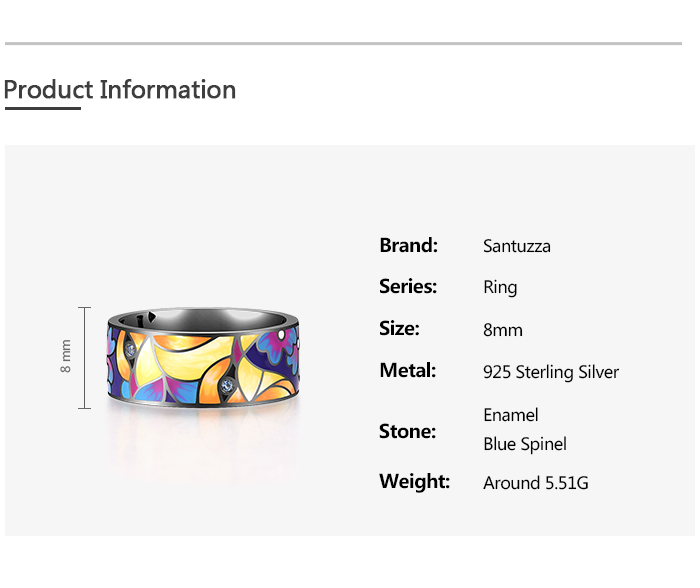Select the Enamel stone value
The width and height of the screenshot is (700, 588).
(510, 415)
